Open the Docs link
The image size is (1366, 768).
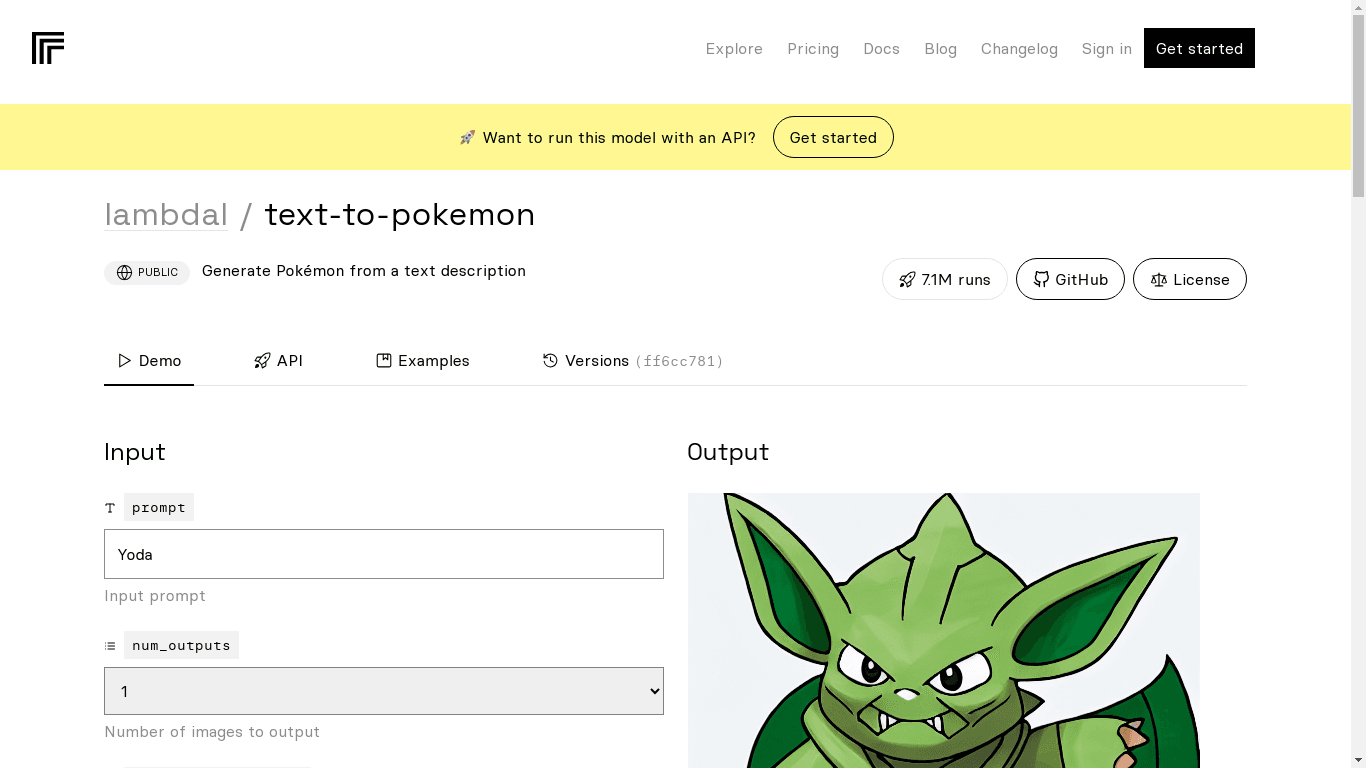pos(881,49)
